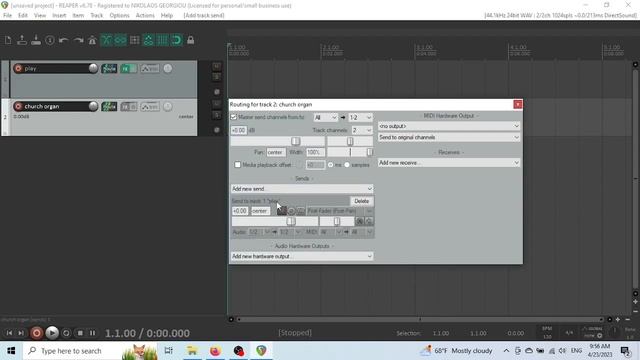Click the Undo toolbar icon

pos(64,40)
